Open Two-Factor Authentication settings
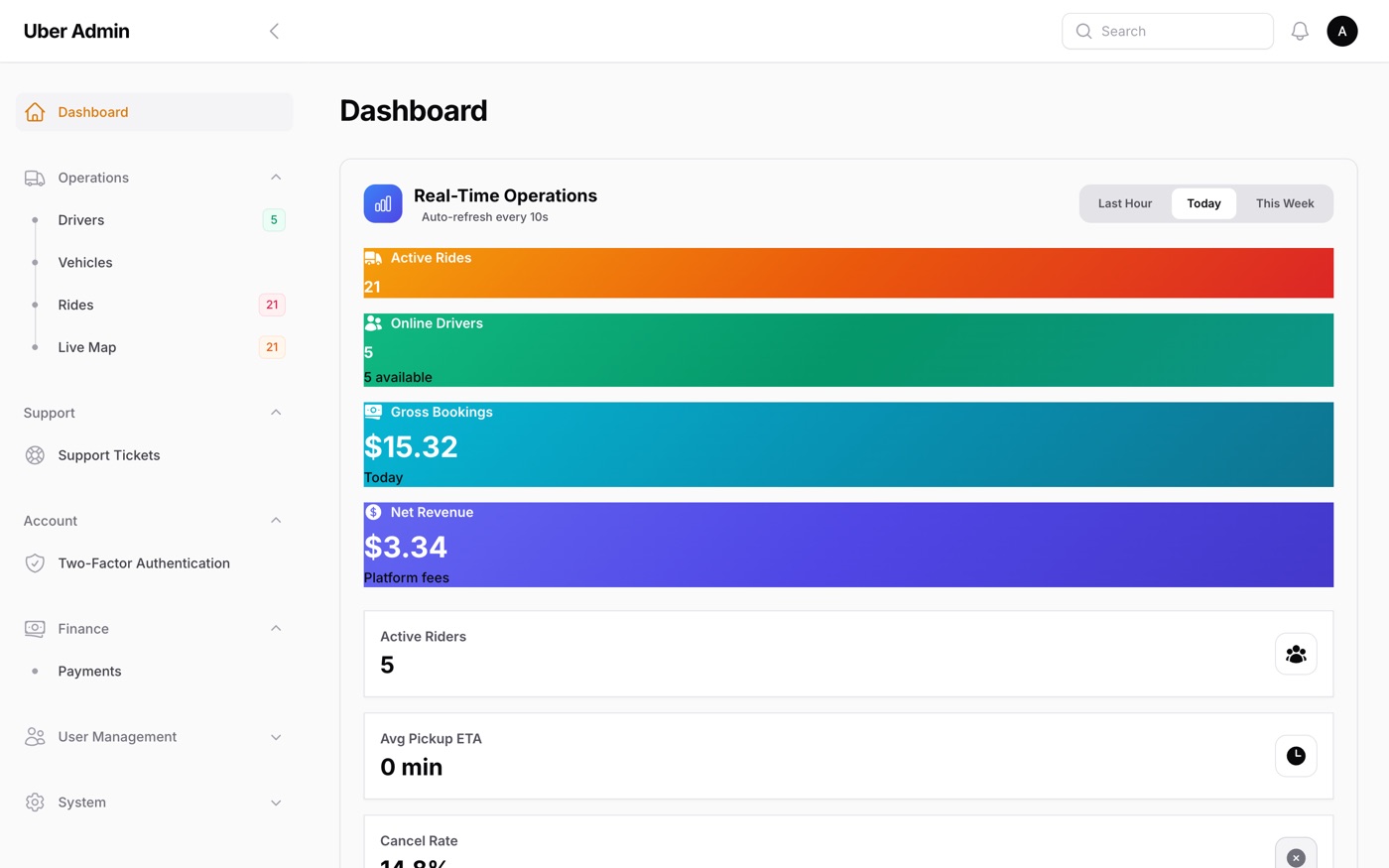The width and height of the screenshot is (1389, 868). (x=155, y=563)
